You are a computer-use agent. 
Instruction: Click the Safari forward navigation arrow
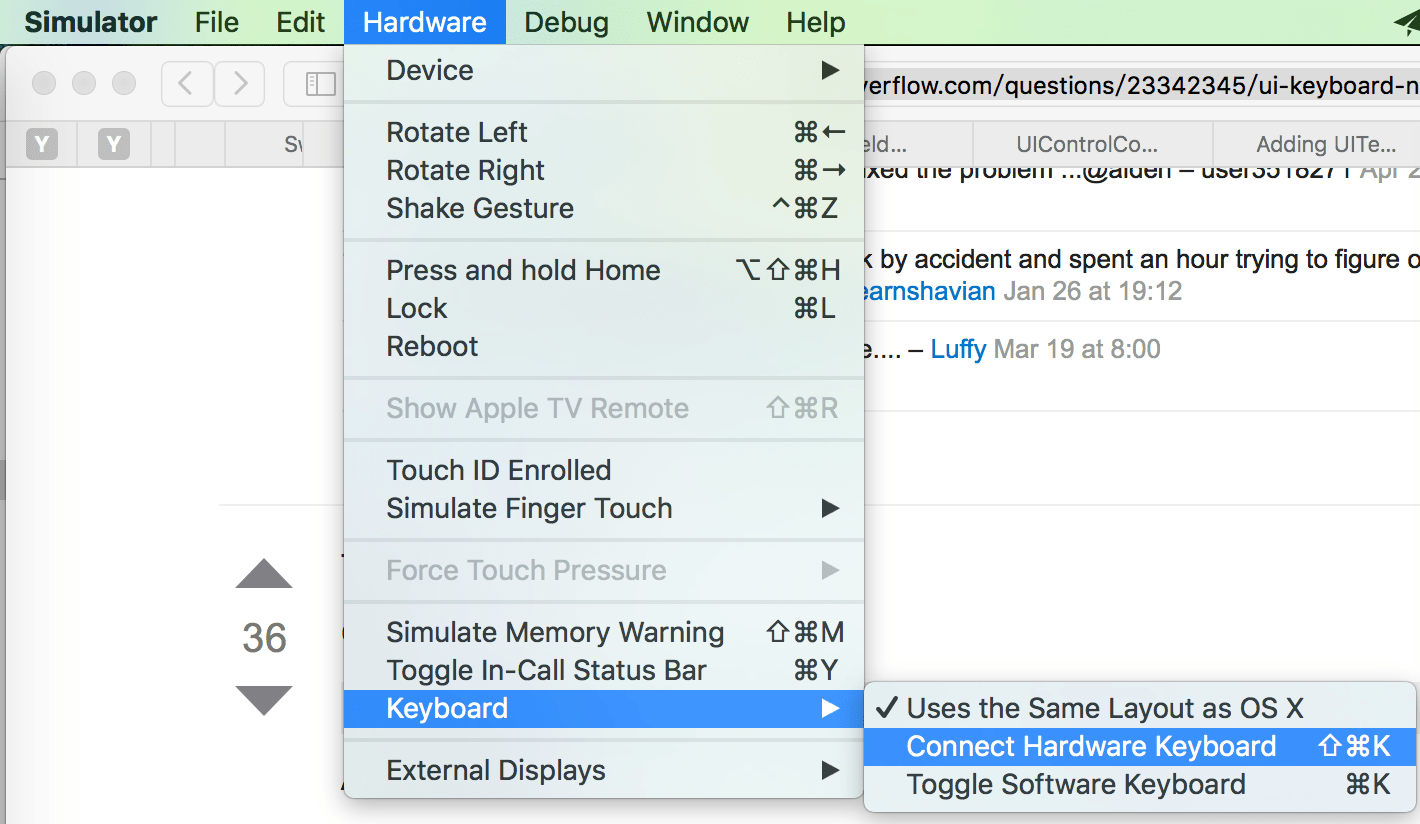click(x=239, y=84)
